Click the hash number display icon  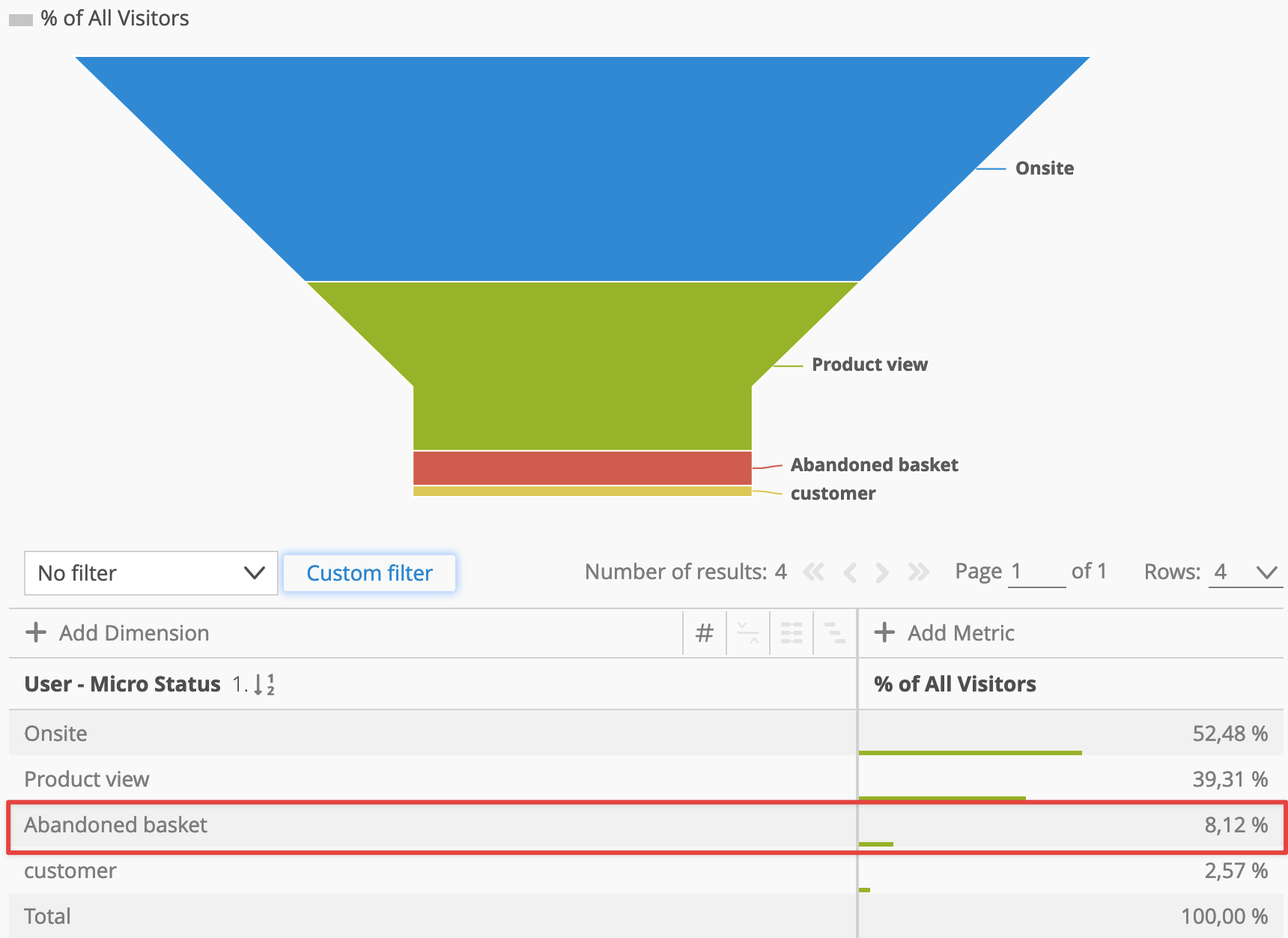tap(705, 634)
